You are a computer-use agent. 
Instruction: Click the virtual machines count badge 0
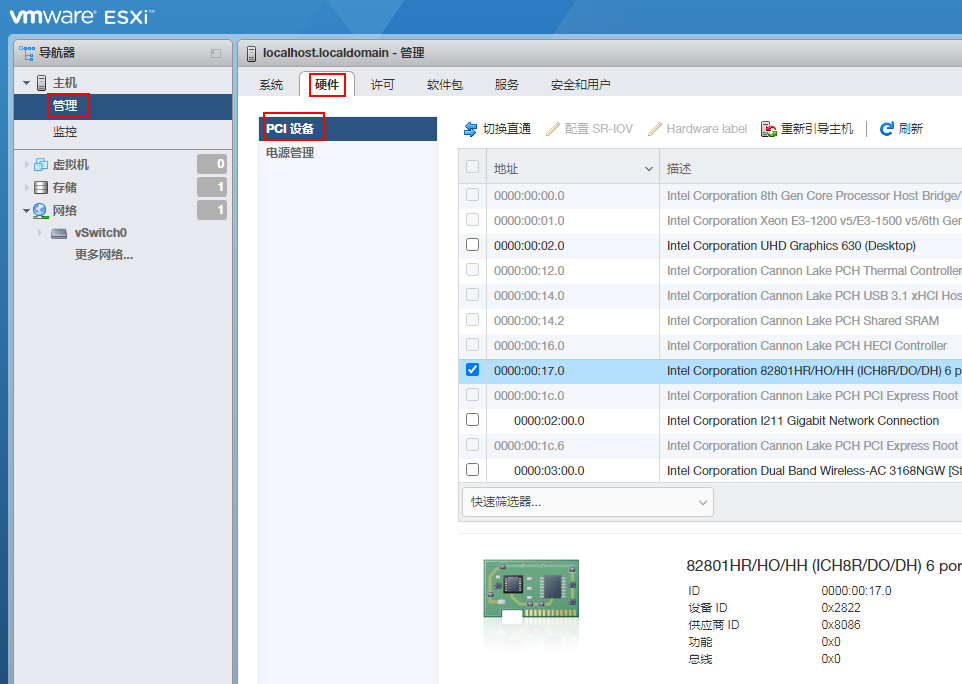tap(212, 164)
